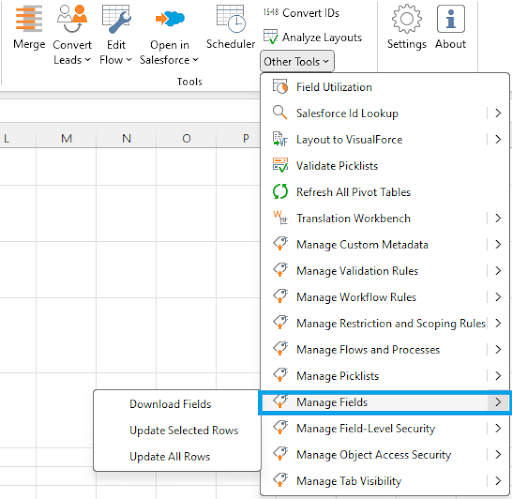Select column M header
The height and width of the screenshot is (499, 512).
[66, 138]
